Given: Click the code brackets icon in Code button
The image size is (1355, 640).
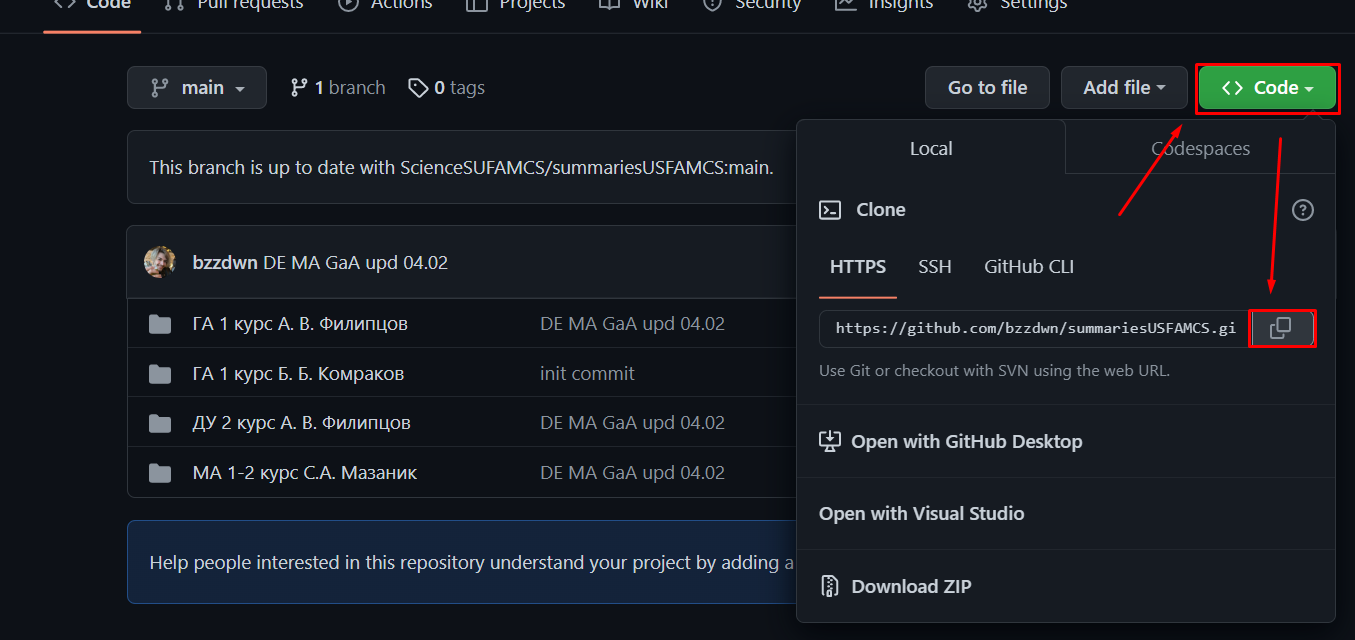Looking at the screenshot, I should click(x=1232, y=88).
